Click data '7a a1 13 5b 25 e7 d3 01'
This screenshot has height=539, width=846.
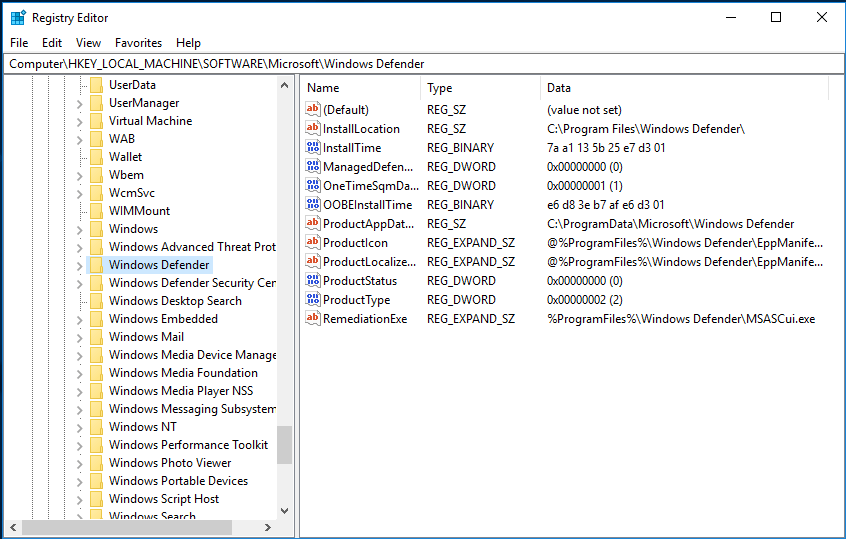(606, 148)
